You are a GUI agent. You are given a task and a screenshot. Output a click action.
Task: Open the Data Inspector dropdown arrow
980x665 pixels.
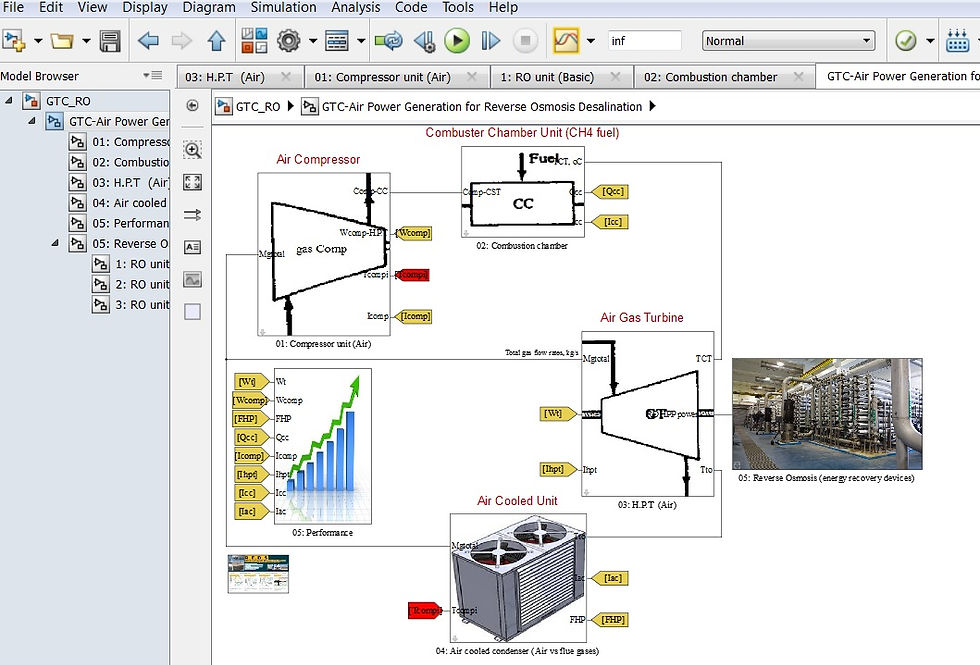[x=591, y=41]
